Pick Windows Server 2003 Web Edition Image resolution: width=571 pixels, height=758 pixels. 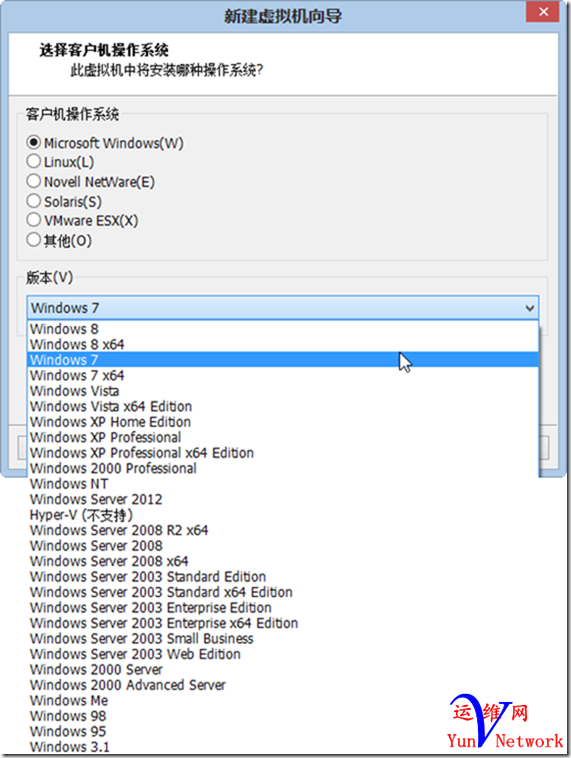point(283,654)
